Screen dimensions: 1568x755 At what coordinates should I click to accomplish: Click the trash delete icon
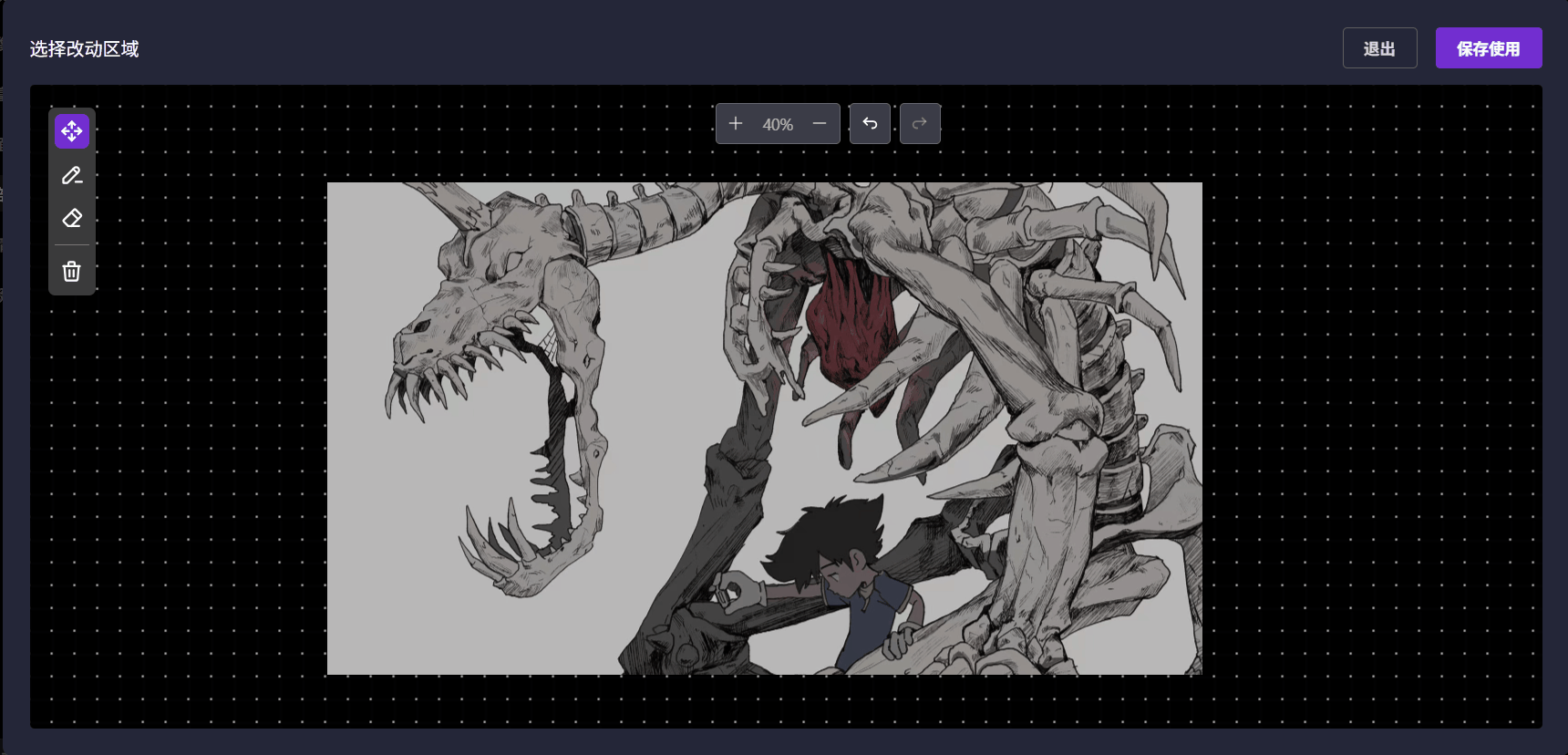click(x=72, y=271)
